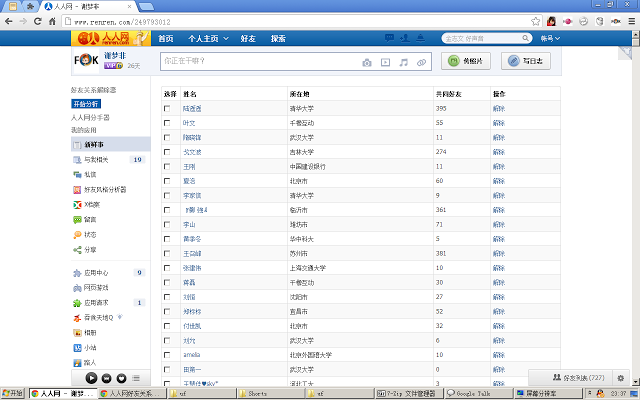Screen dimensions: 640x400
Task: Open amelia's profile link
Action: point(192,355)
